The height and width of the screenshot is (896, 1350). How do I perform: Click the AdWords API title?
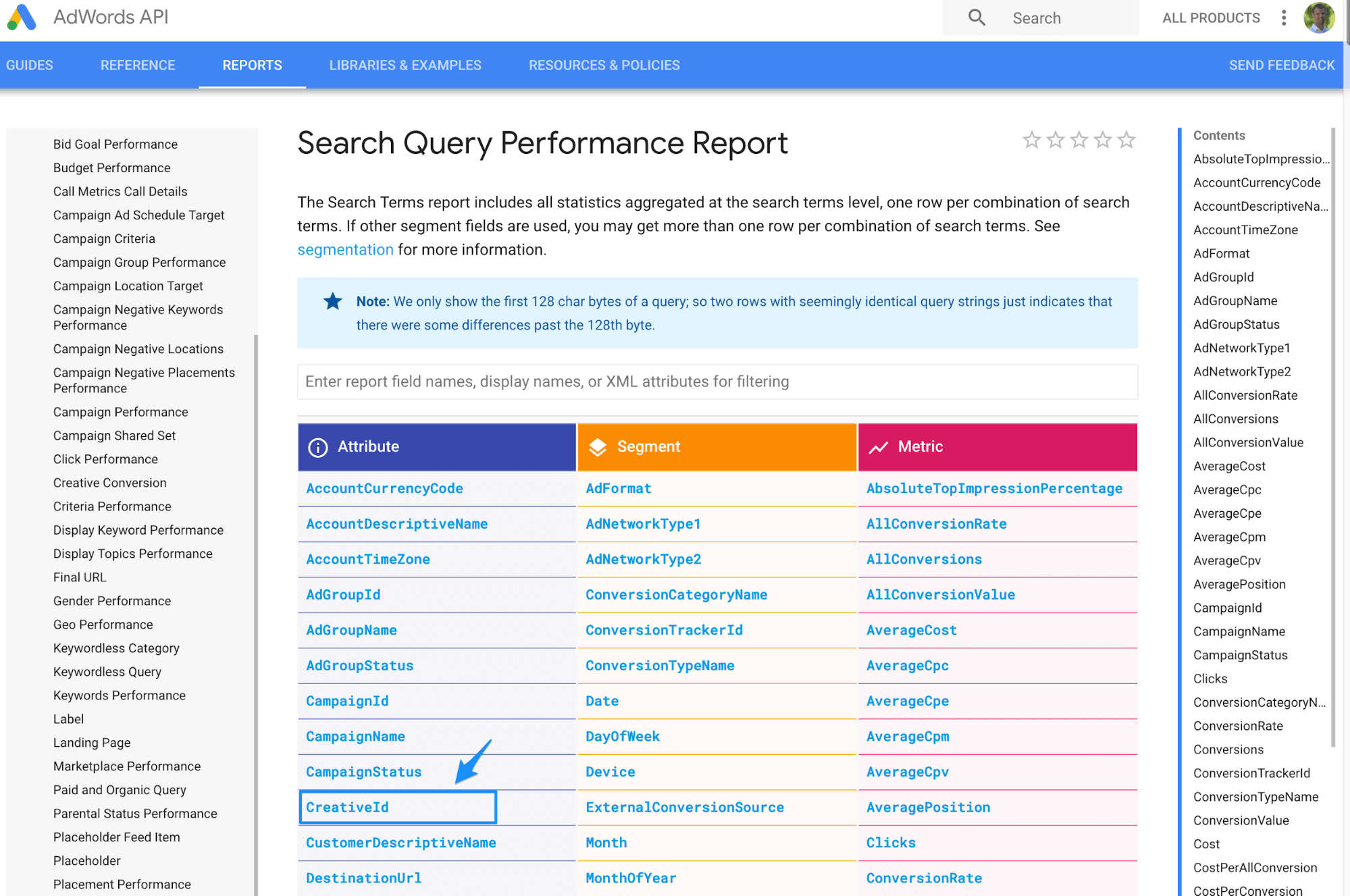(111, 17)
